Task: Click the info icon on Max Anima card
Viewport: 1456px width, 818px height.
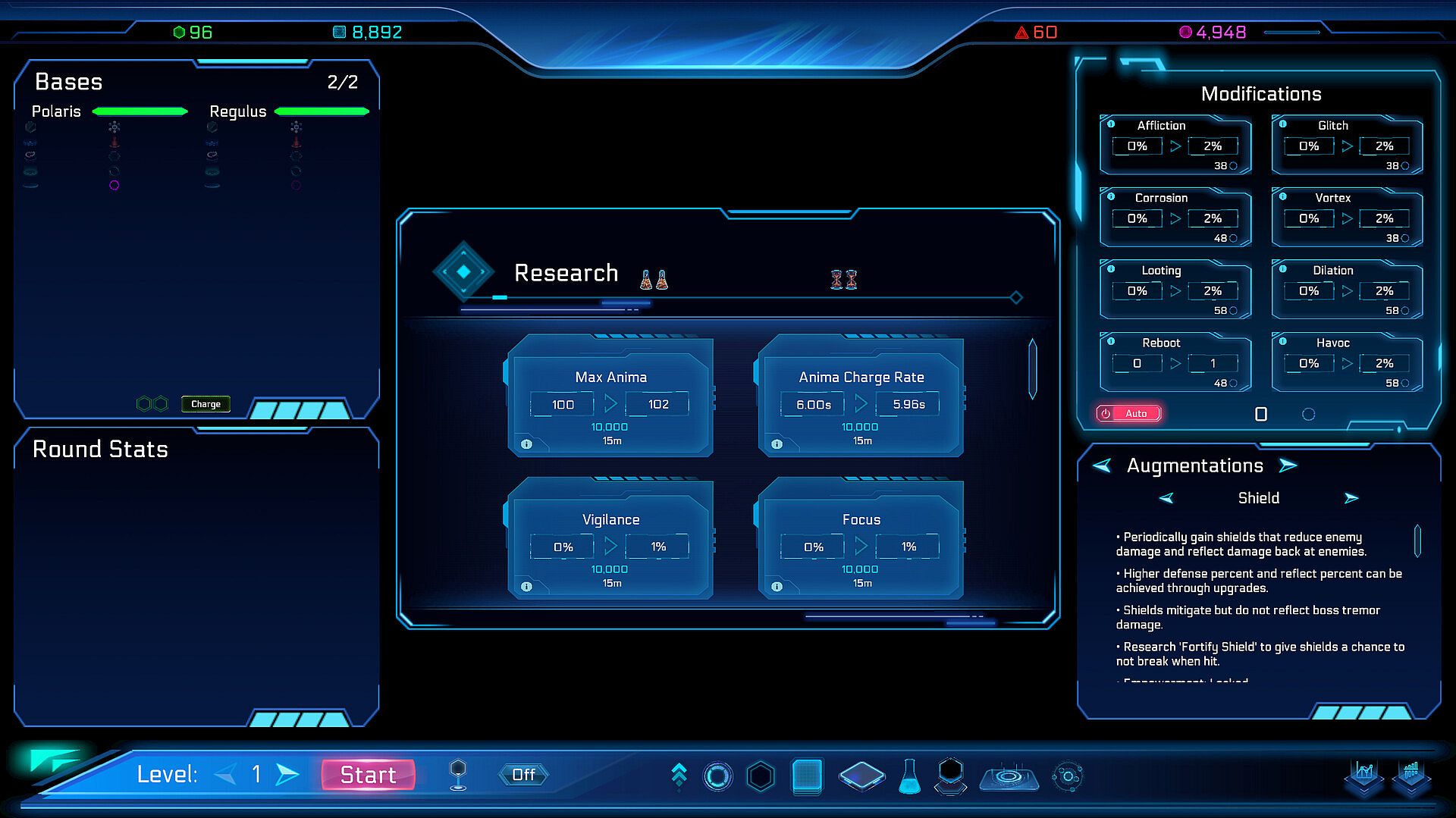Action: (526, 444)
